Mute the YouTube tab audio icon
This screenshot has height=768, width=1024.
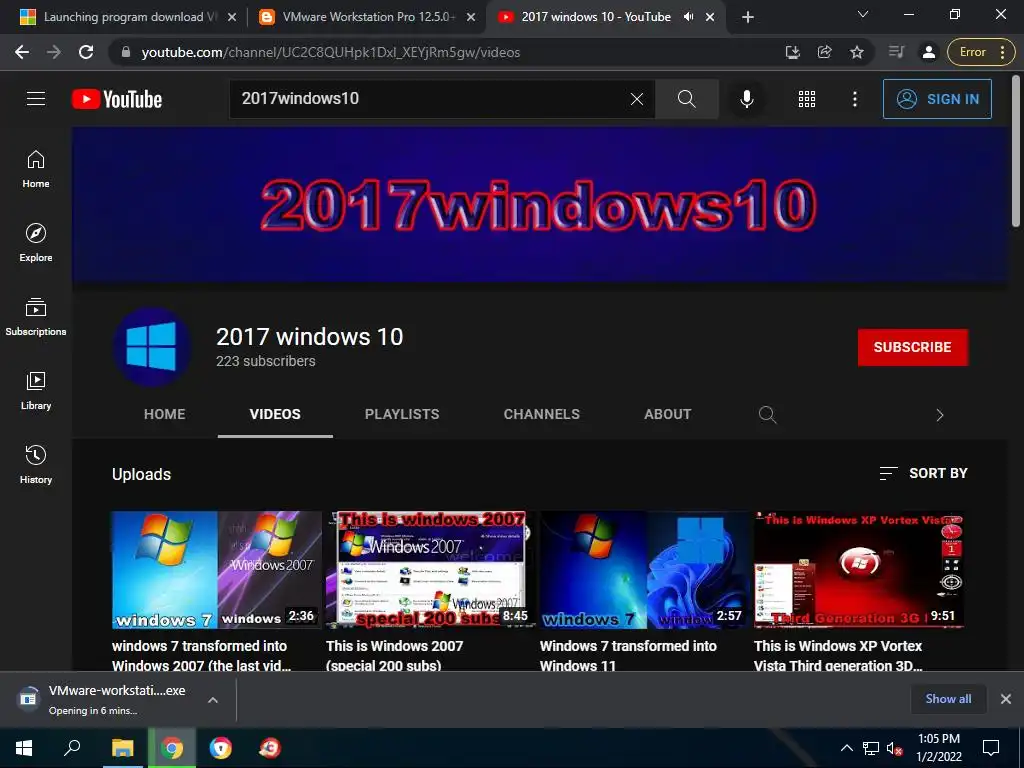688,17
